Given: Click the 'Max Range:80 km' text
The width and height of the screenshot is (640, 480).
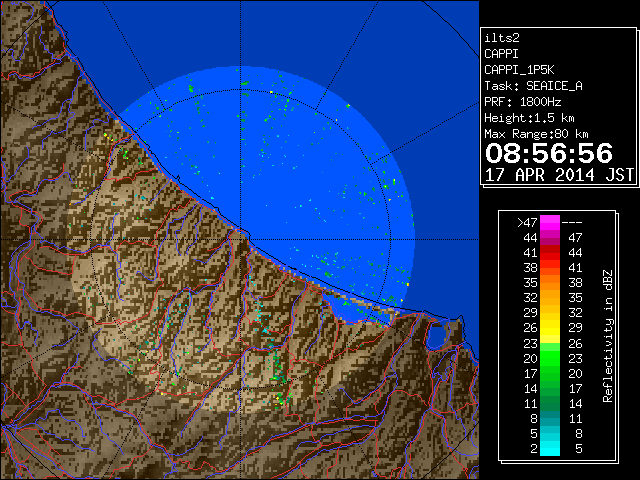Looking at the screenshot, I should (x=536, y=134).
